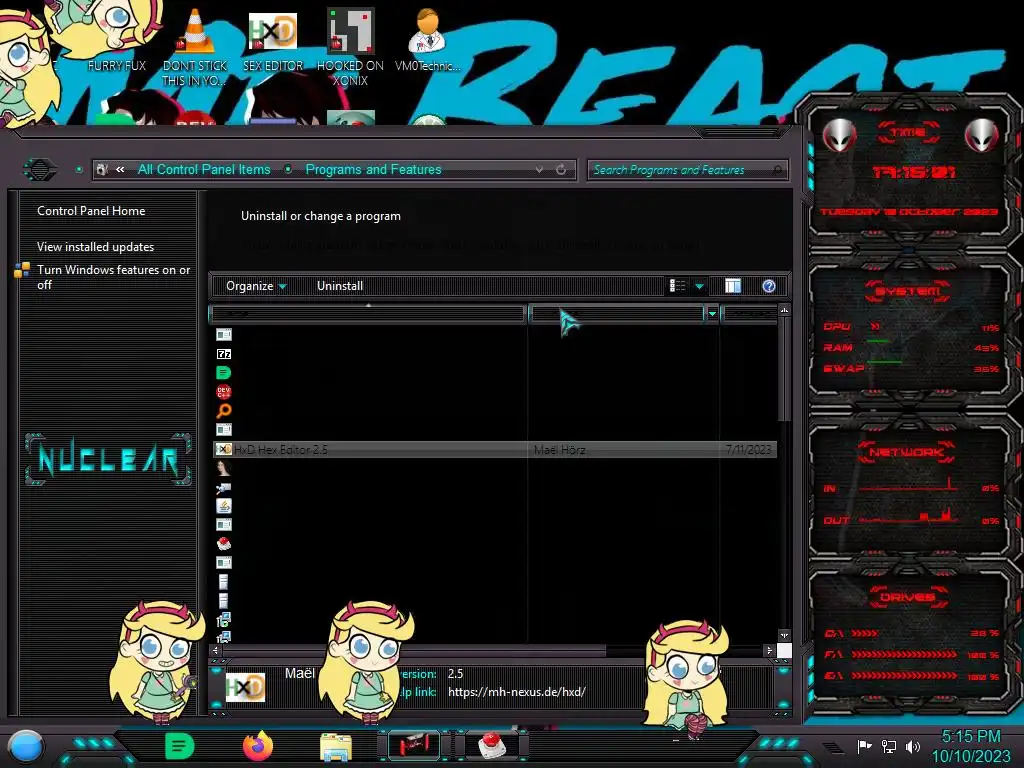Viewport: 1024px width, 768px height.
Task: Click the horizontal scrollbar left arrow
Action: (x=216, y=650)
